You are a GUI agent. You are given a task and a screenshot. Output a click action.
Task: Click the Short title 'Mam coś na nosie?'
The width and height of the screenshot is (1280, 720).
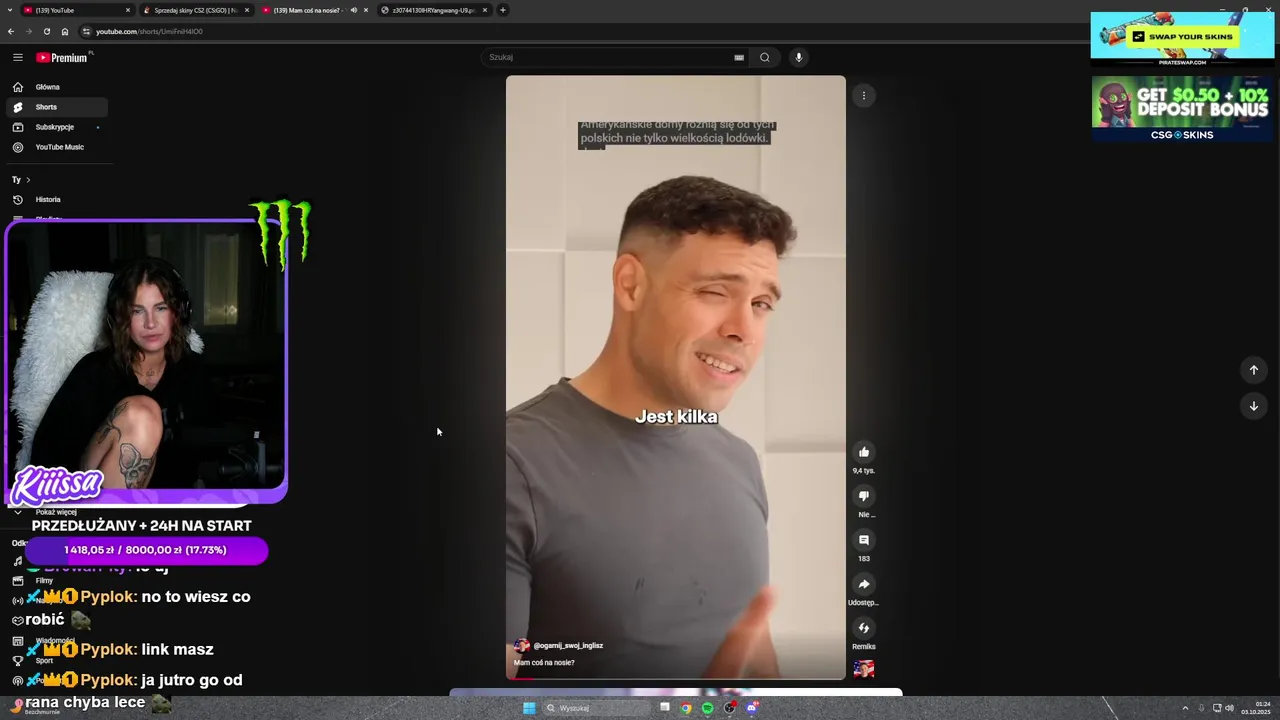pos(544,663)
